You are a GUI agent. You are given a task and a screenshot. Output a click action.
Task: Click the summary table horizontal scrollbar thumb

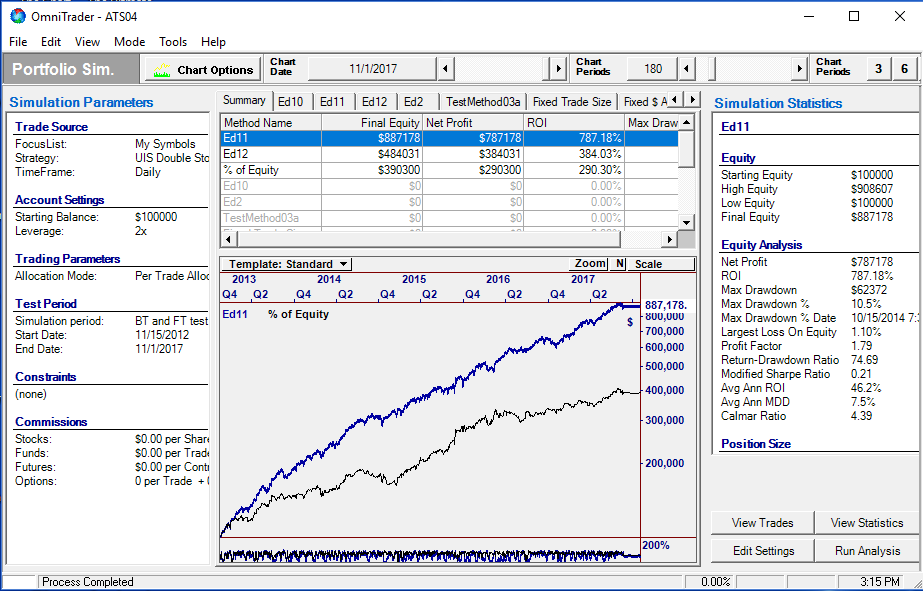pos(429,239)
